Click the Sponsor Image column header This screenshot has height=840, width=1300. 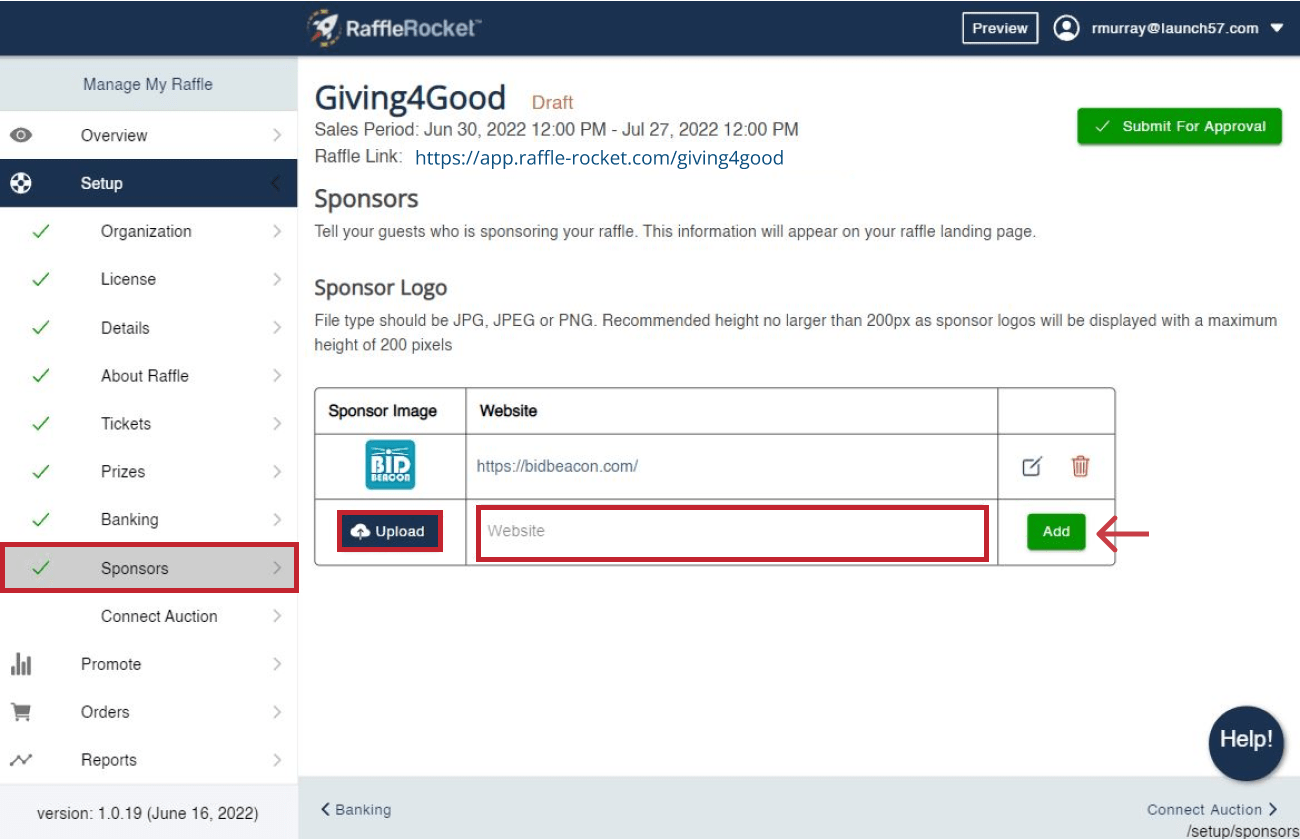pos(383,411)
